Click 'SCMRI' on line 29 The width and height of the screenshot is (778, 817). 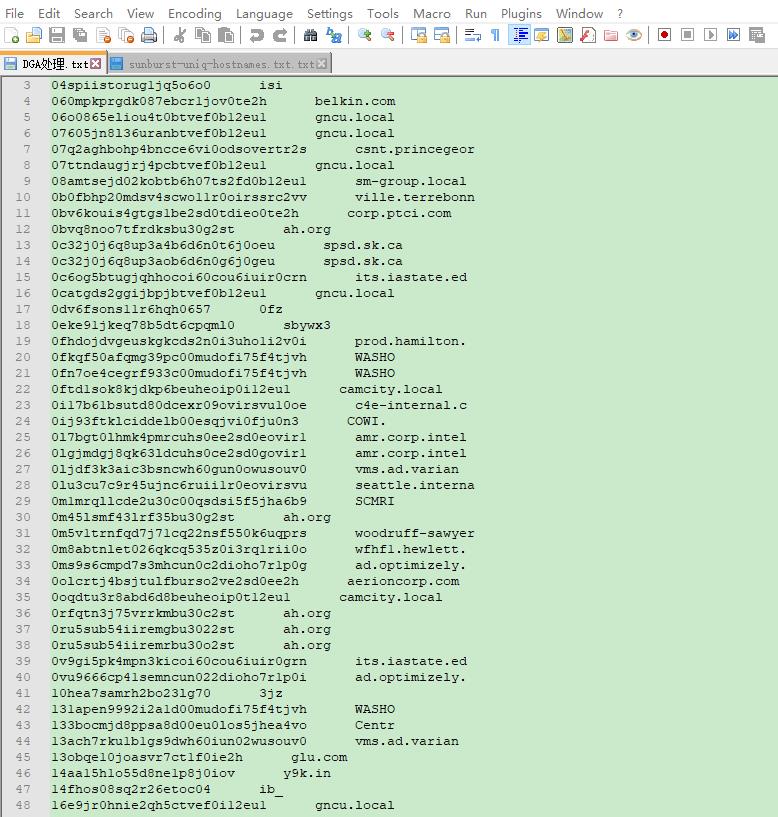pos(375,501)
